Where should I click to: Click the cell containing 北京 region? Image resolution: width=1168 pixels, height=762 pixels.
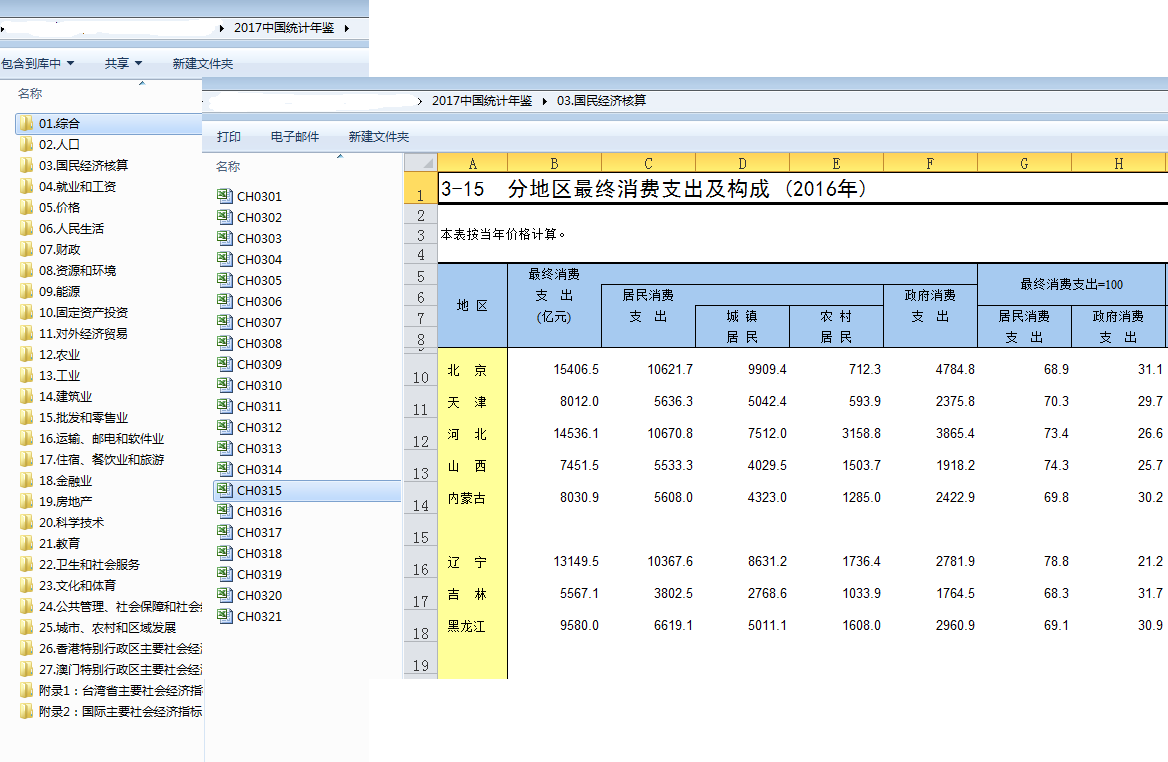coord(467,370)
